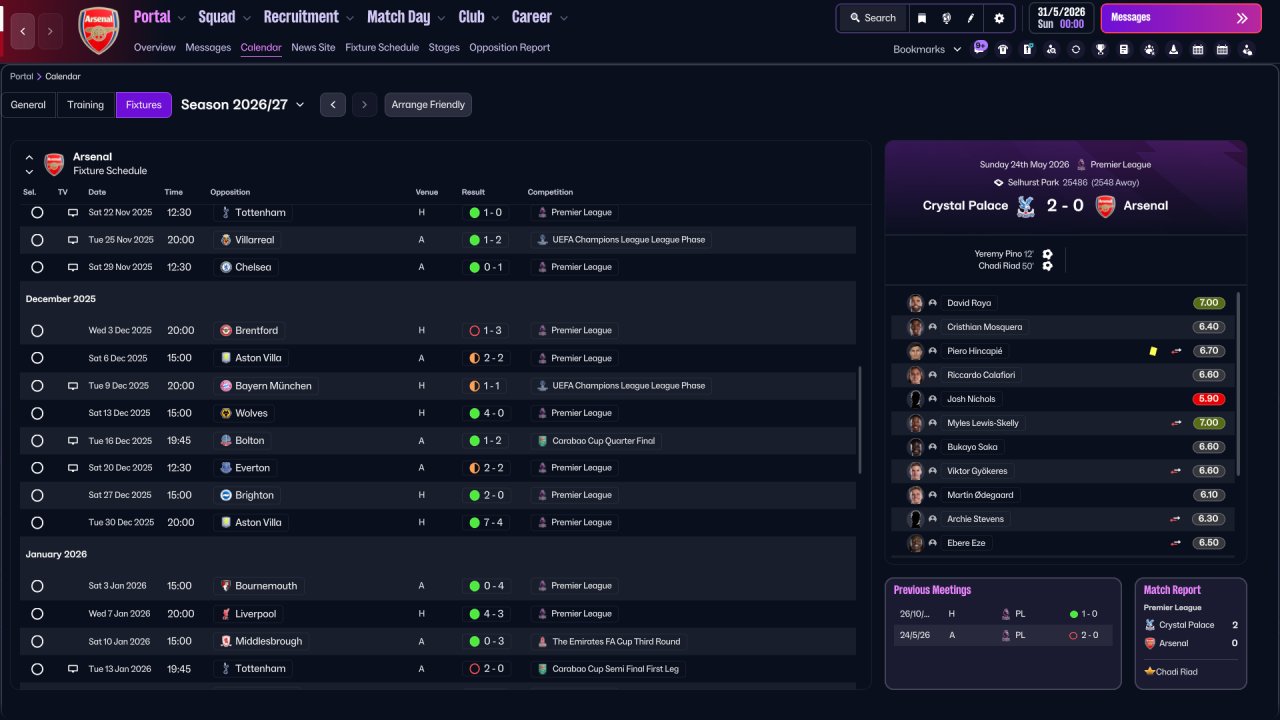Open the world globe icon in top bar
Screen dimensions: 1280x720
pyautogui.click(x=946, y=18)
